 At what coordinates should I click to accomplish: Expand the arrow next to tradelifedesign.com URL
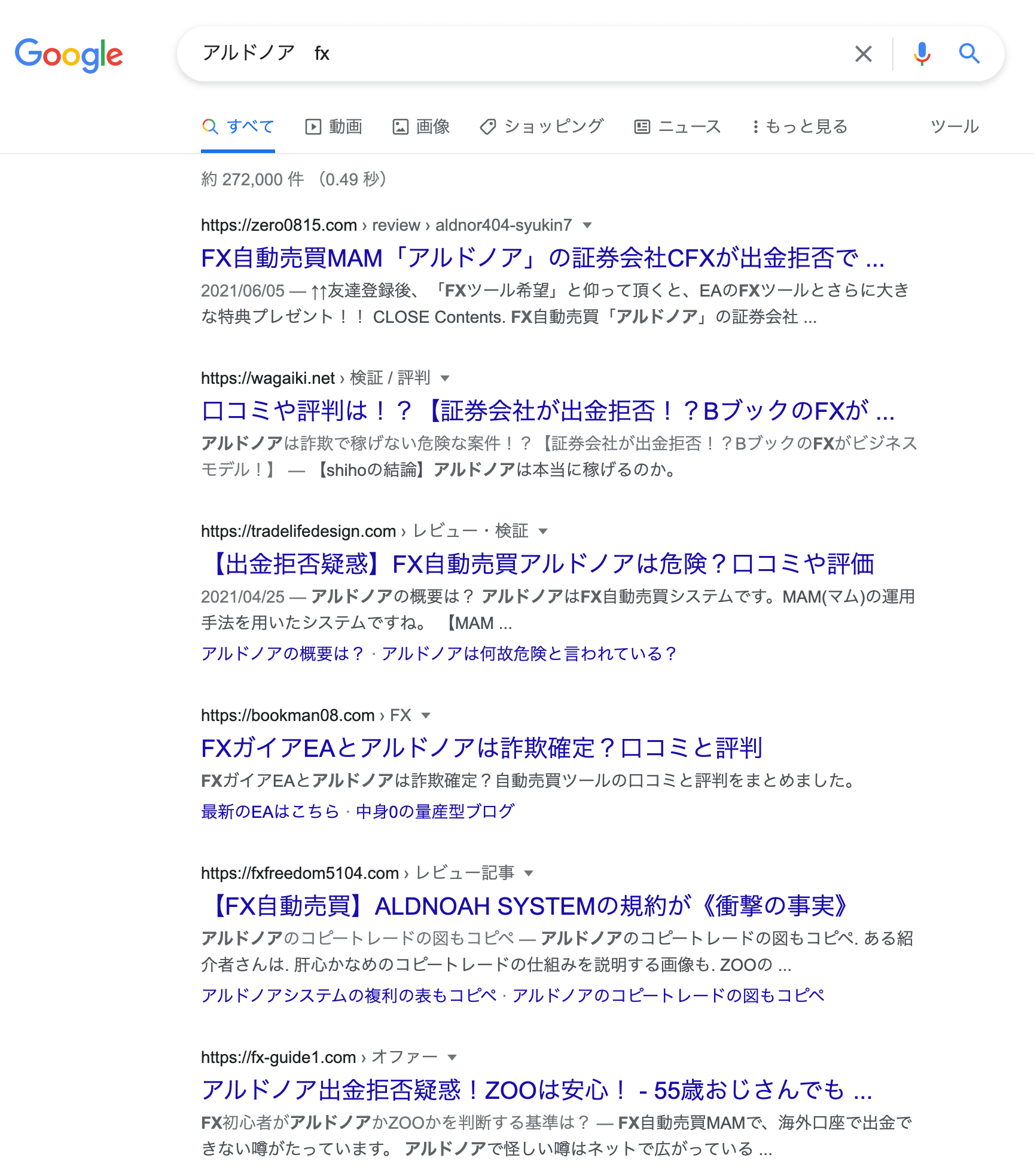(x=543, y=532)
